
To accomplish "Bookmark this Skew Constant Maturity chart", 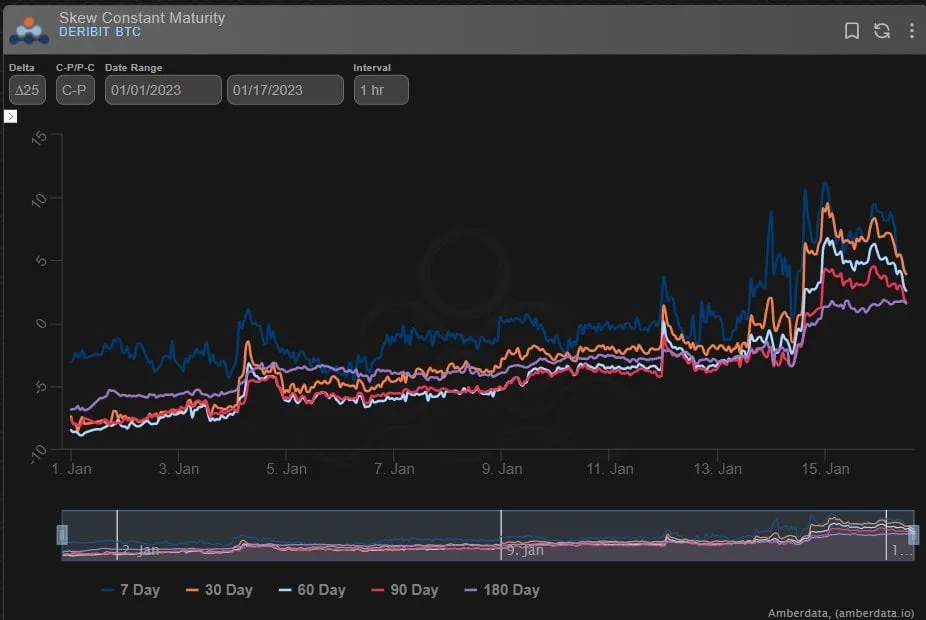I will [852, 31].
